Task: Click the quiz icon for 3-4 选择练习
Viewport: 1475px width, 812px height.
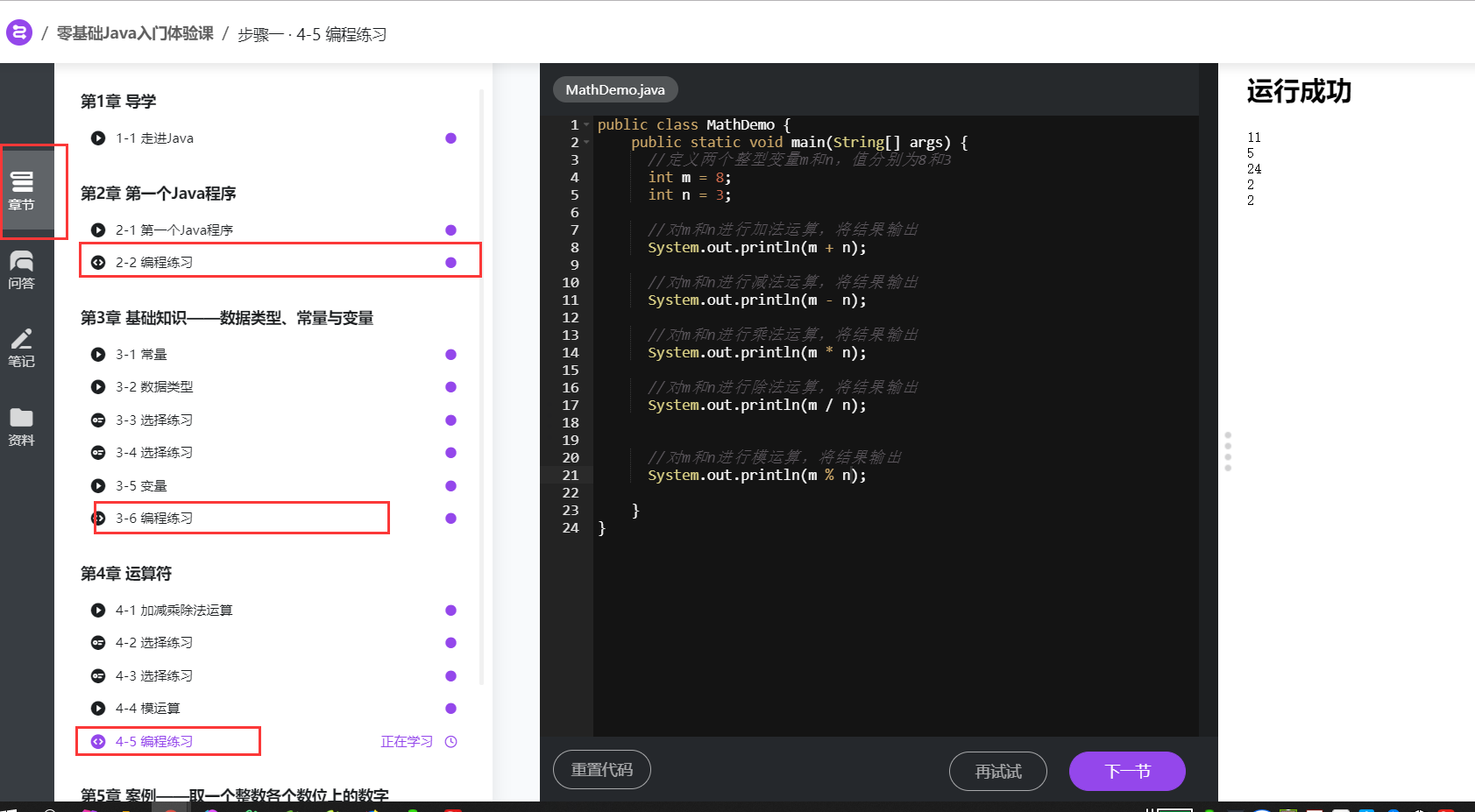Action: [98, 453]
